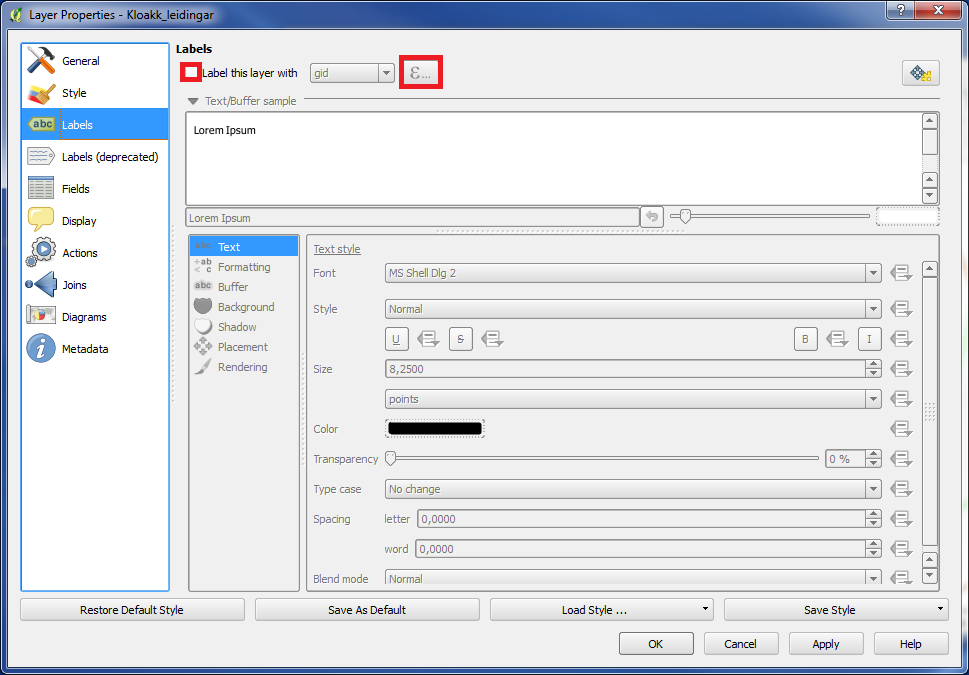The width and height of the screenshot is (969, 675).
Task: Click the Apply button
Action: point(826,644)
